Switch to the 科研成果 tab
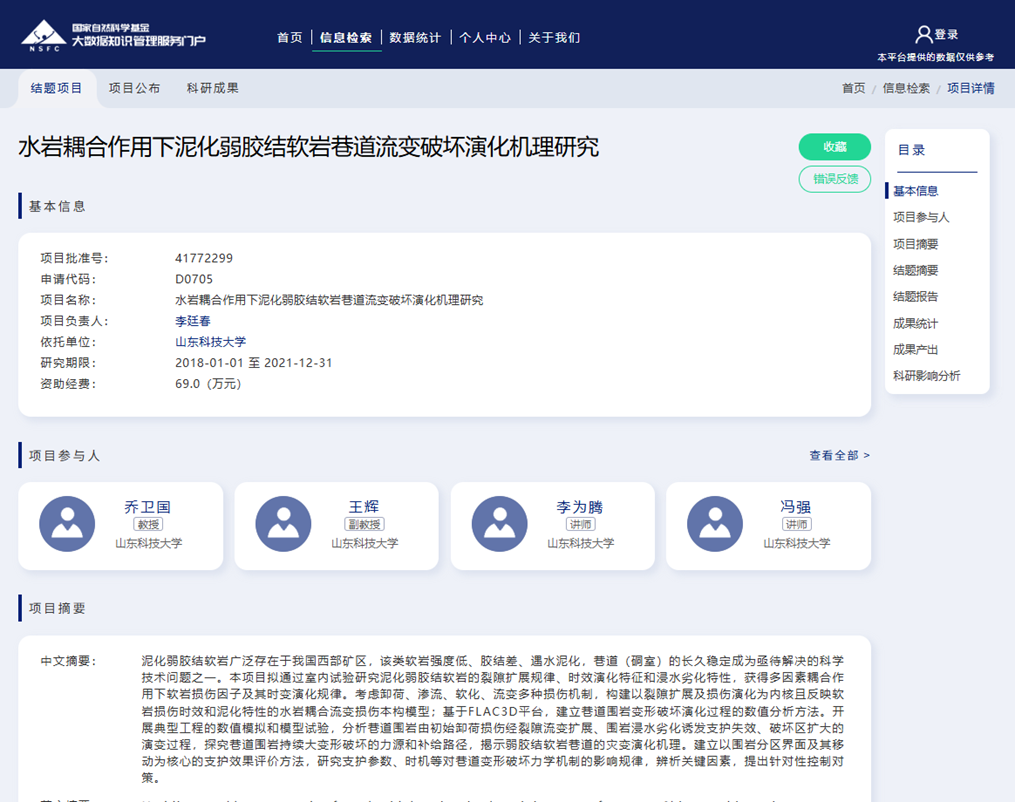Viewport: 1015px width, 802px height. click(x=212, y=88)
